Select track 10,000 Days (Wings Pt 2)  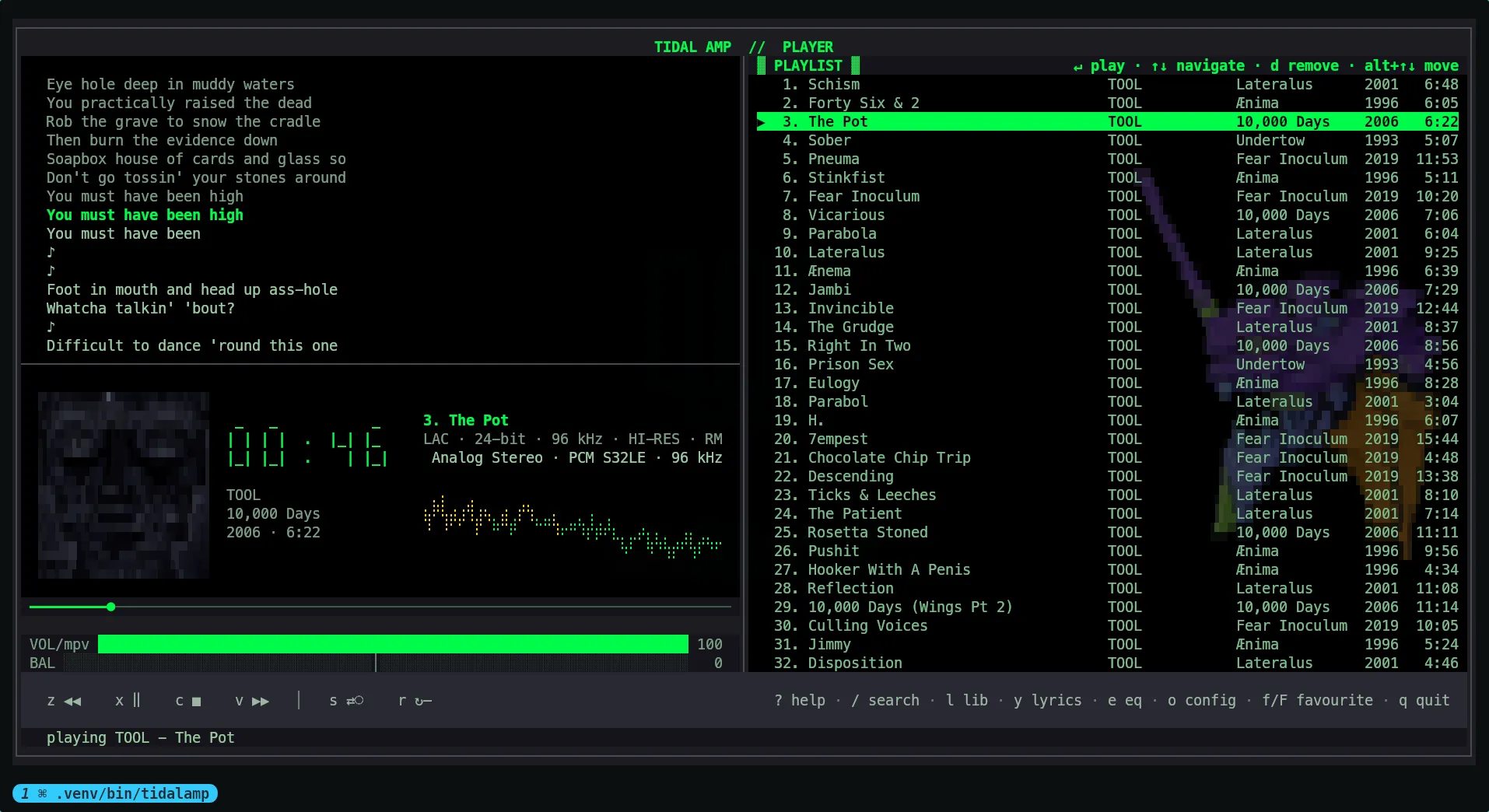click(x=1108, y=607)
